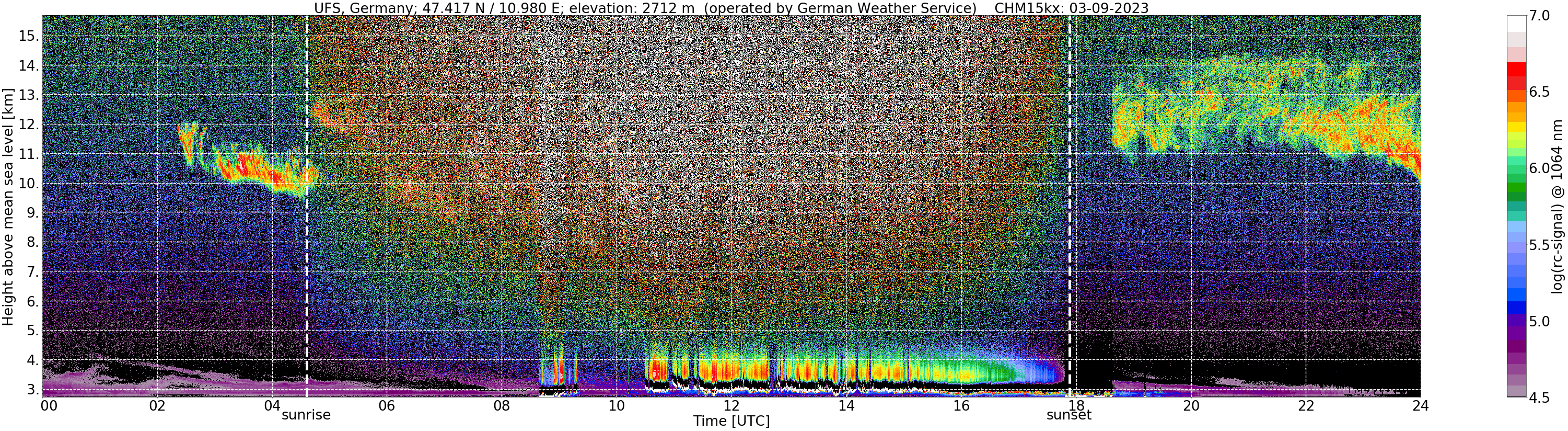Click the y-axis tick label '3.'
The width and height of the screenshot is (1568, 431).
(32, 389)
